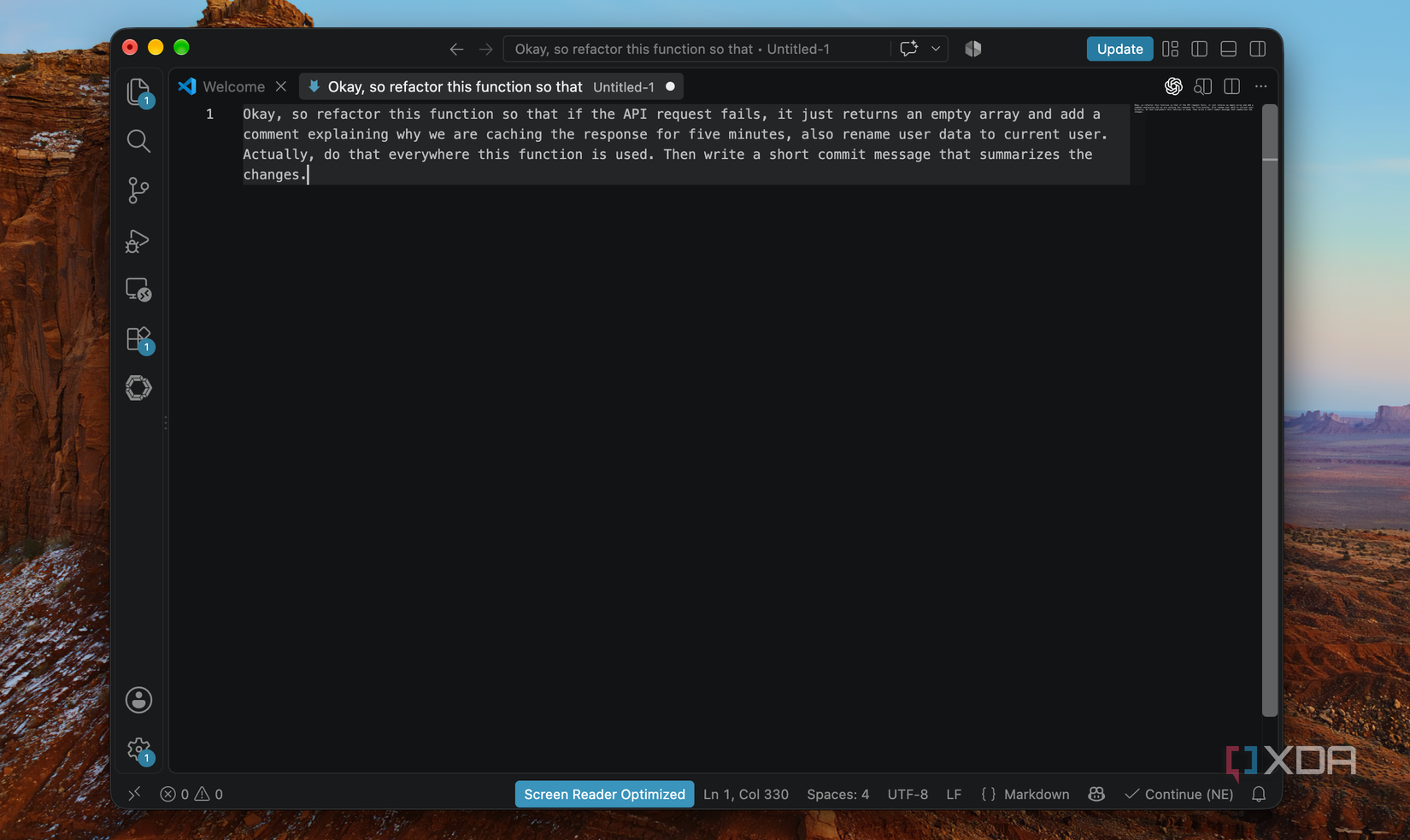The image size is (1410, 840).
Task: Open markdown preview to the side
Action: pyautogui.click(x=1203, y=86)
